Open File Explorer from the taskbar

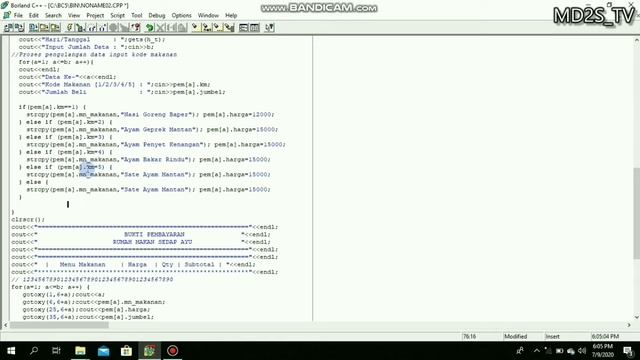80,351
